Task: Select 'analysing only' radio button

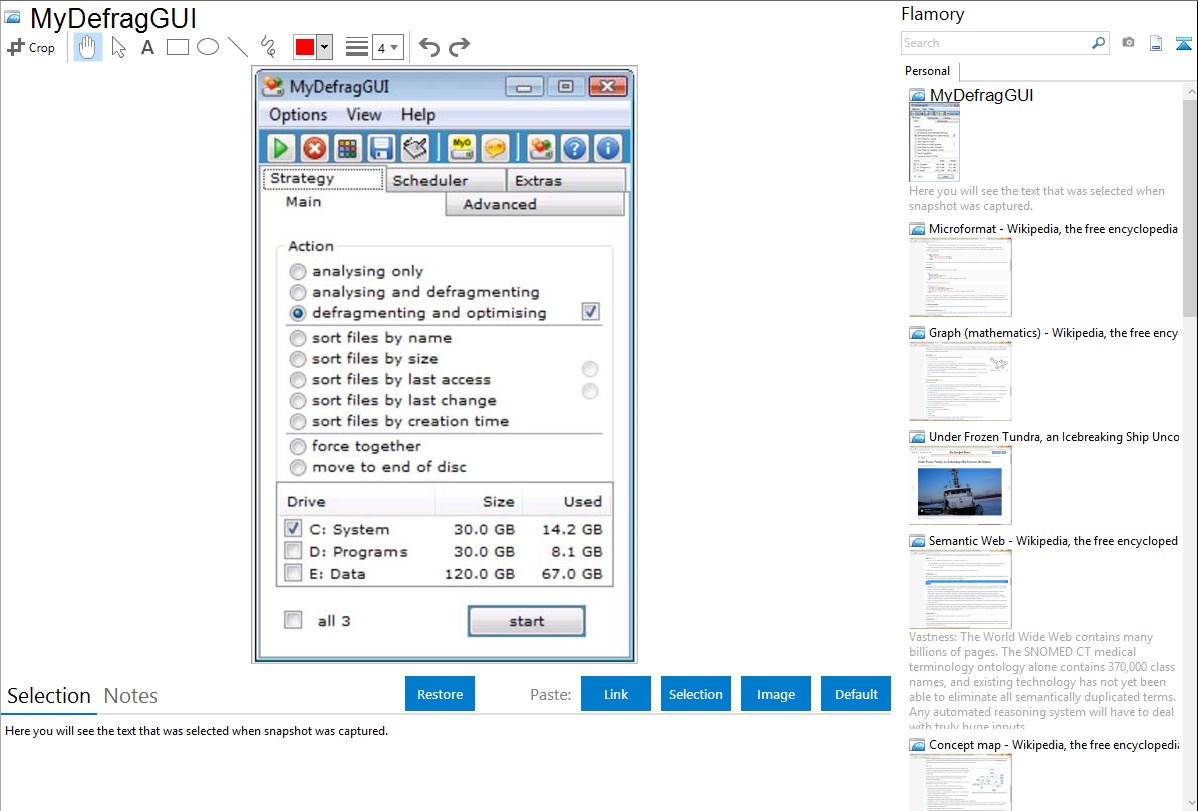Action: [298, 271]
